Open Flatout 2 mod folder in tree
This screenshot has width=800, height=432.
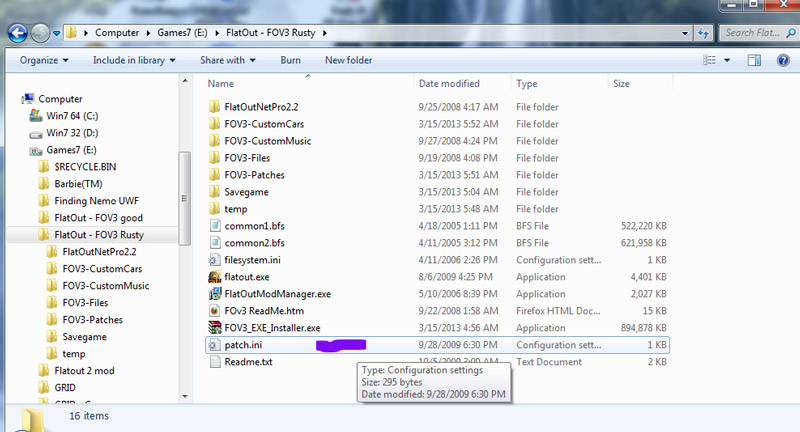pos(84,371)
